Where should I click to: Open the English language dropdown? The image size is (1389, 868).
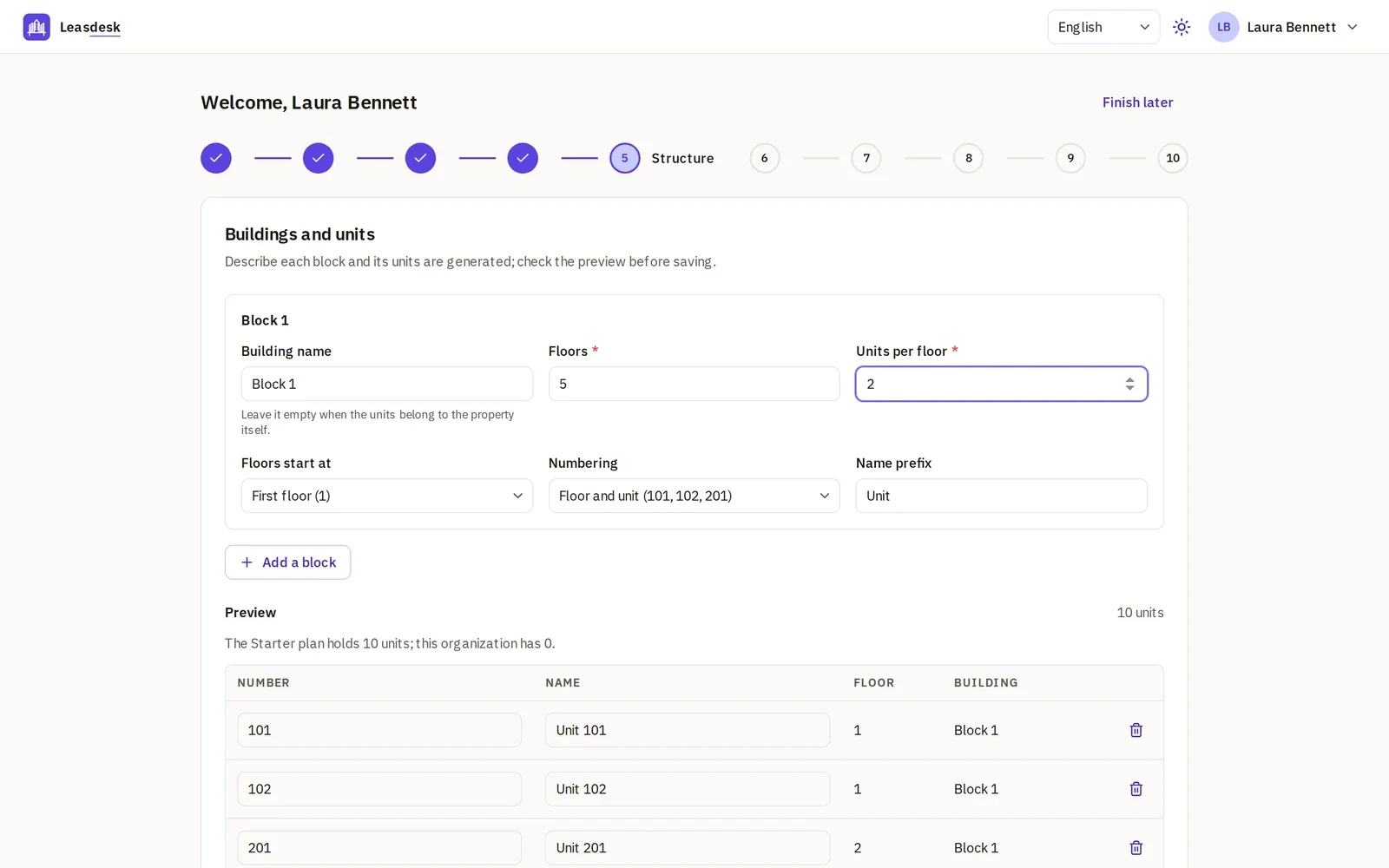tap(1103, 27)
